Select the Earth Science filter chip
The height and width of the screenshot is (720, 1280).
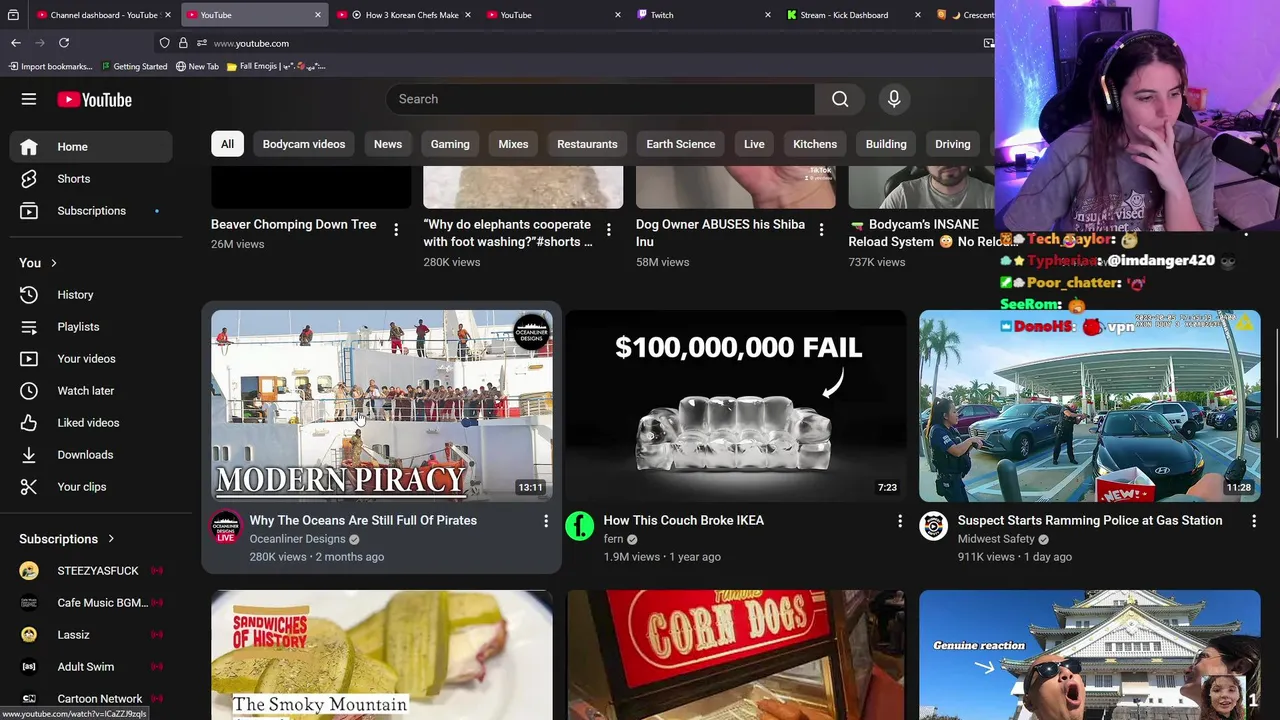click(681, 144)
